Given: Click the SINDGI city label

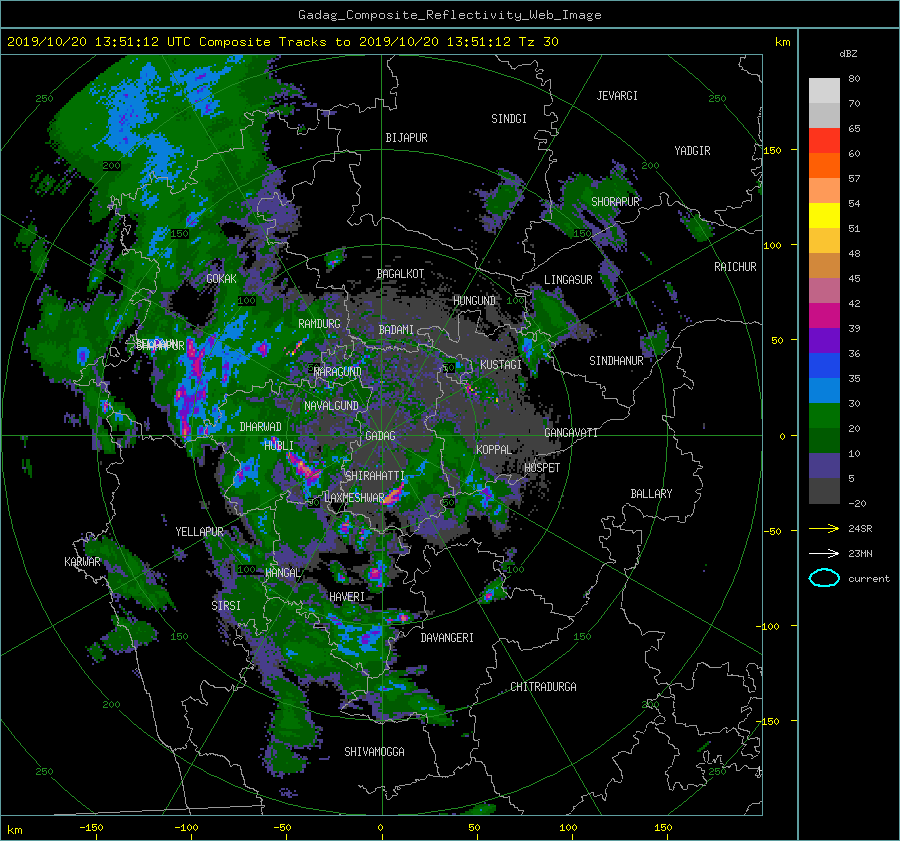Looking at the screenshot, I should click(x=509, y=119).
